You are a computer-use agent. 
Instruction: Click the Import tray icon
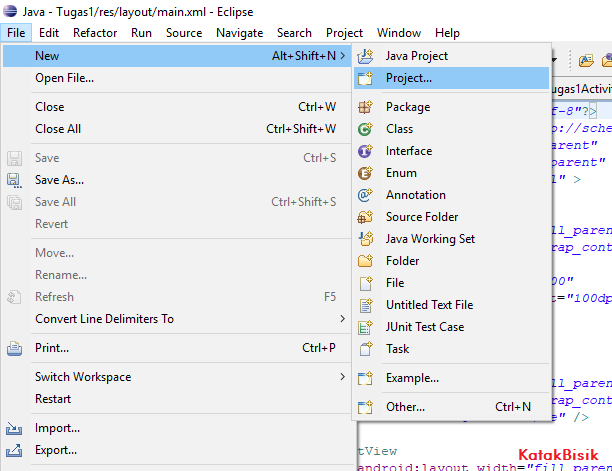pos(14,428)
